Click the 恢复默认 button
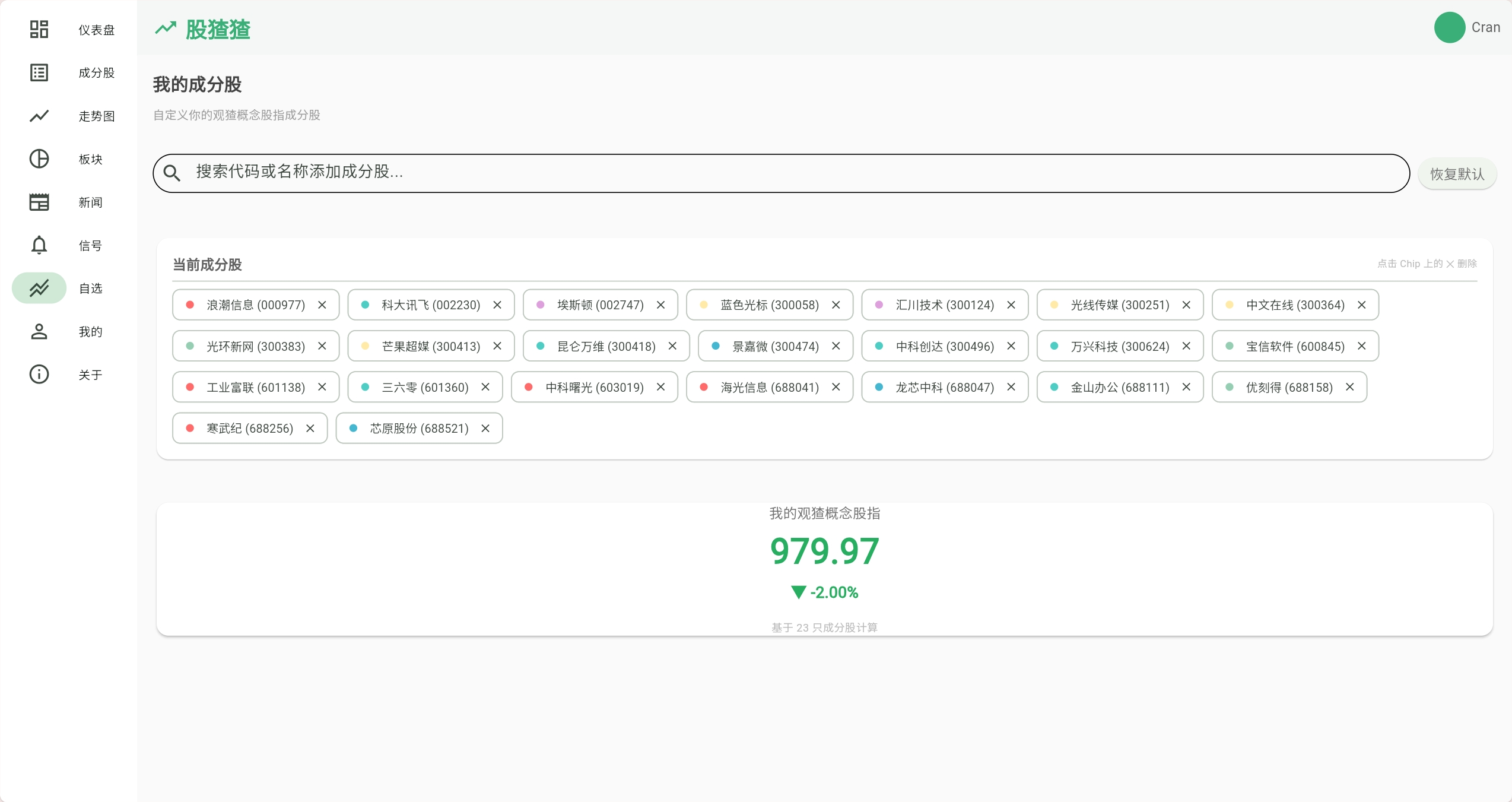1512x802 pixels. [x=1457, y=173]
